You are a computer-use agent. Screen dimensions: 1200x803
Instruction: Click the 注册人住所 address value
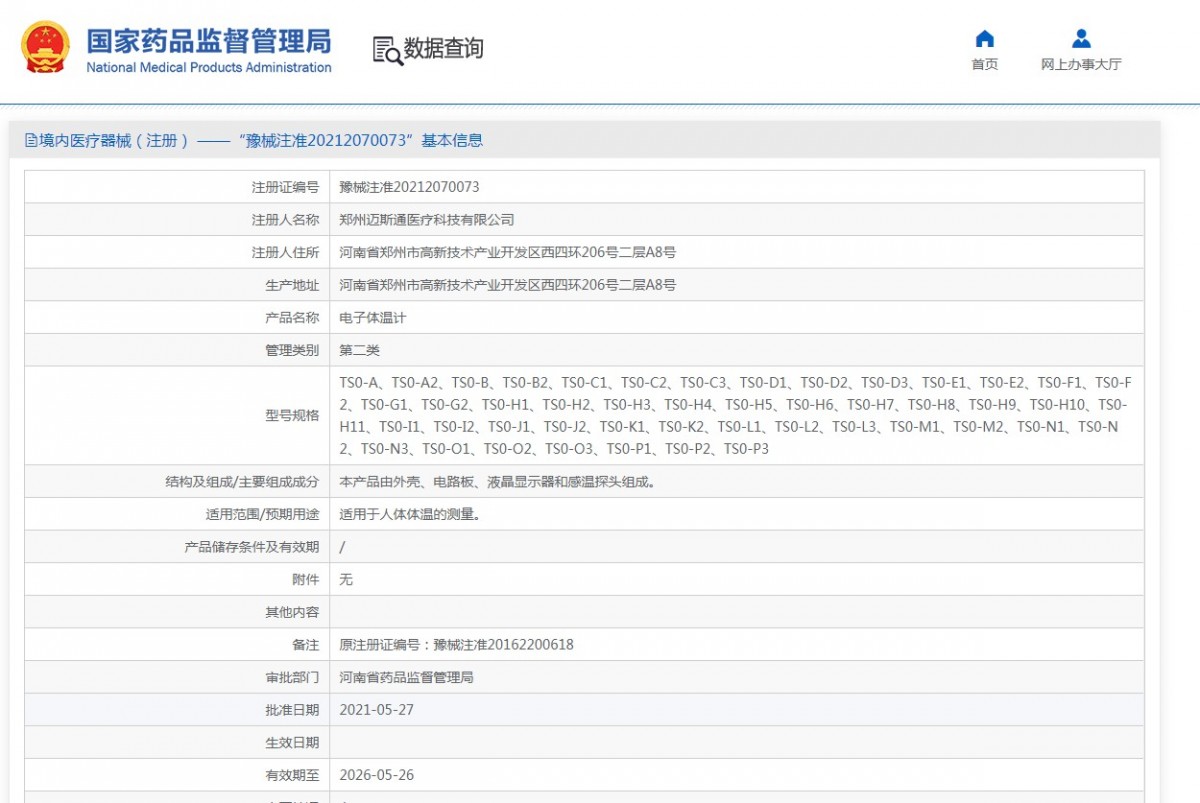click(508, 252)
